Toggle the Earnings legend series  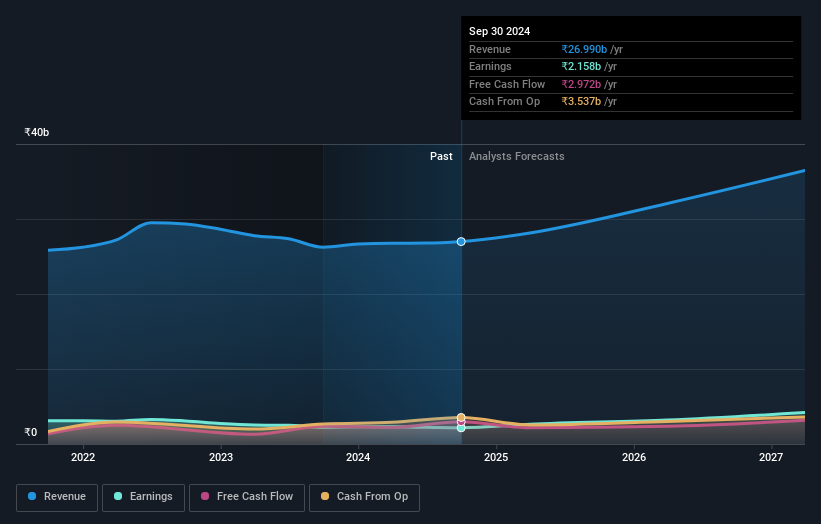[143, 497]
